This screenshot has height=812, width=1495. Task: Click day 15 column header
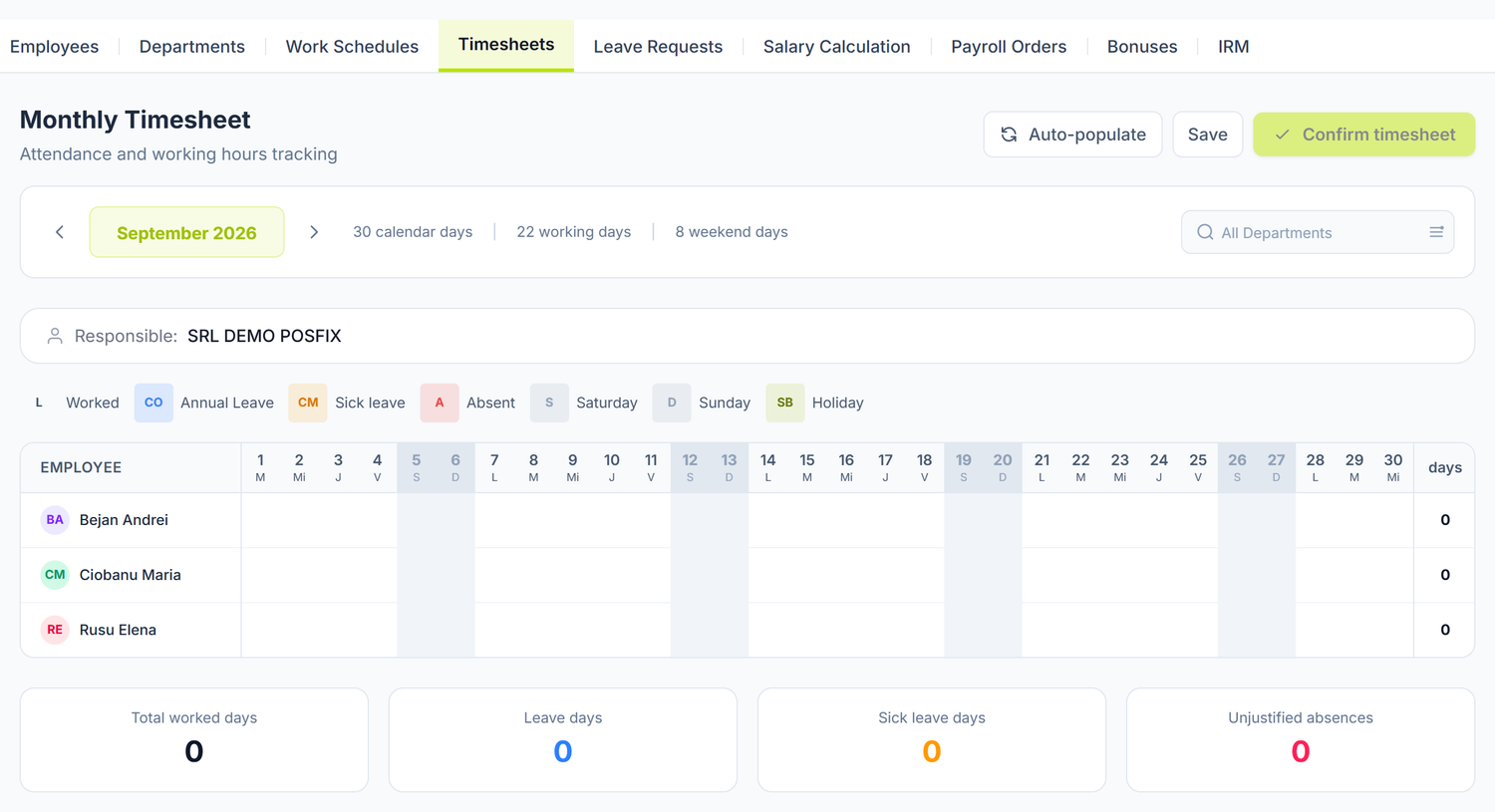pos(807,467)
